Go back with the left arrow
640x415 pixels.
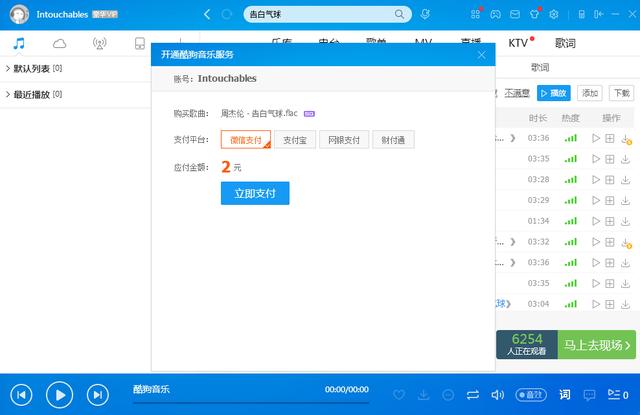[x=207, y=15]
